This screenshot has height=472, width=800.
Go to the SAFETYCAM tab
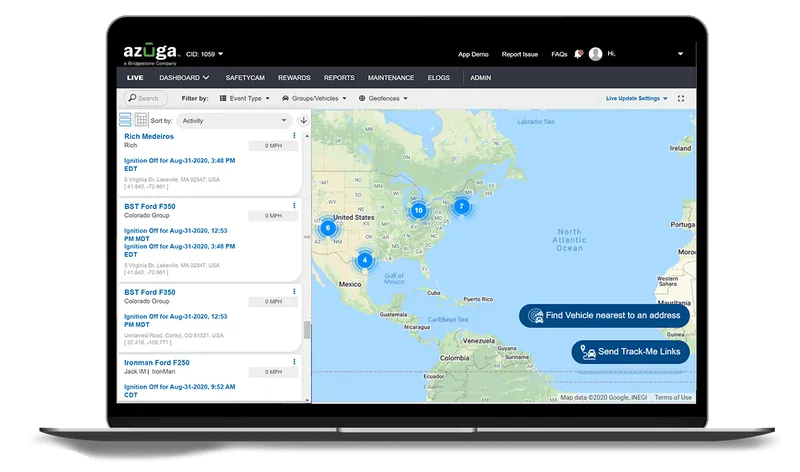pos(244,77)
